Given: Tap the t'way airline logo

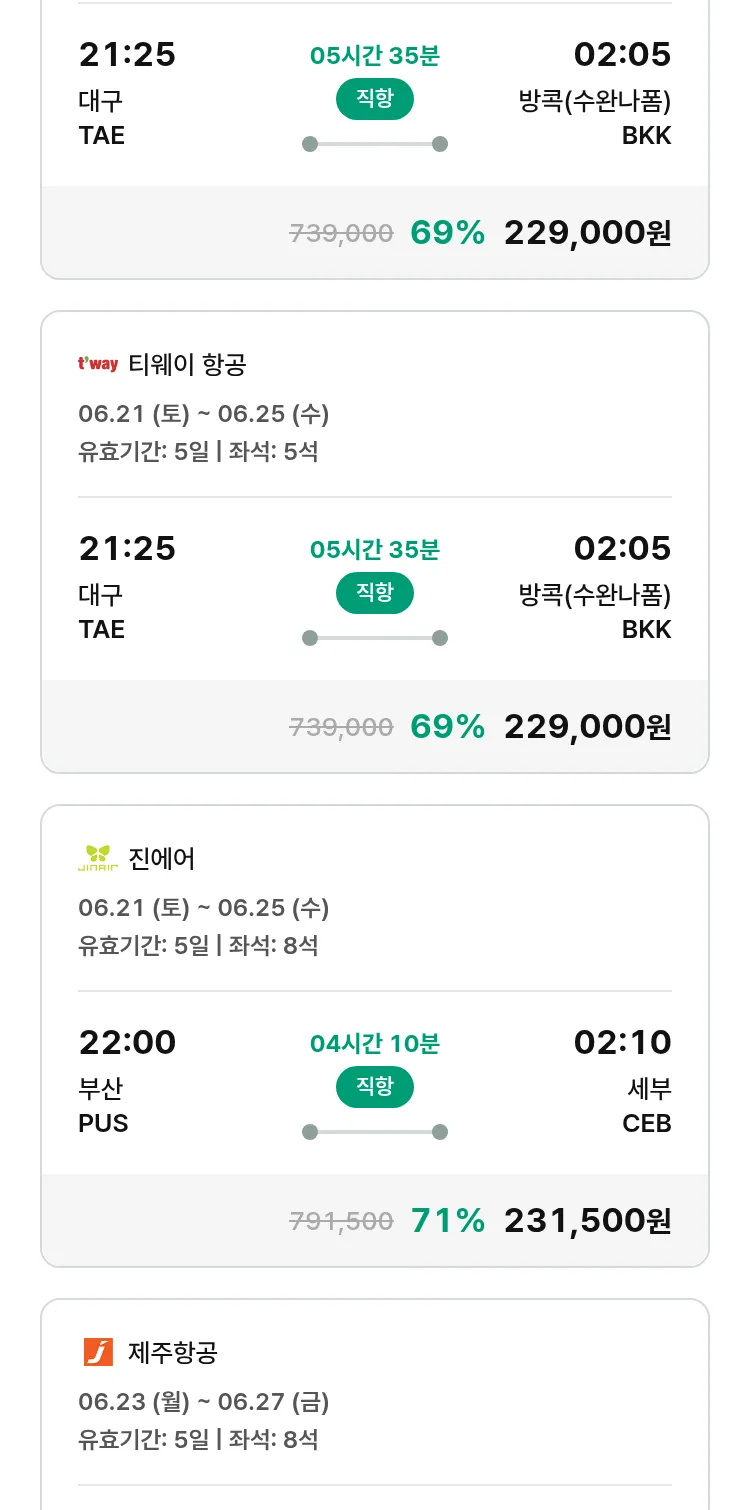Looking at the screenshot, I should pos(98,364).
